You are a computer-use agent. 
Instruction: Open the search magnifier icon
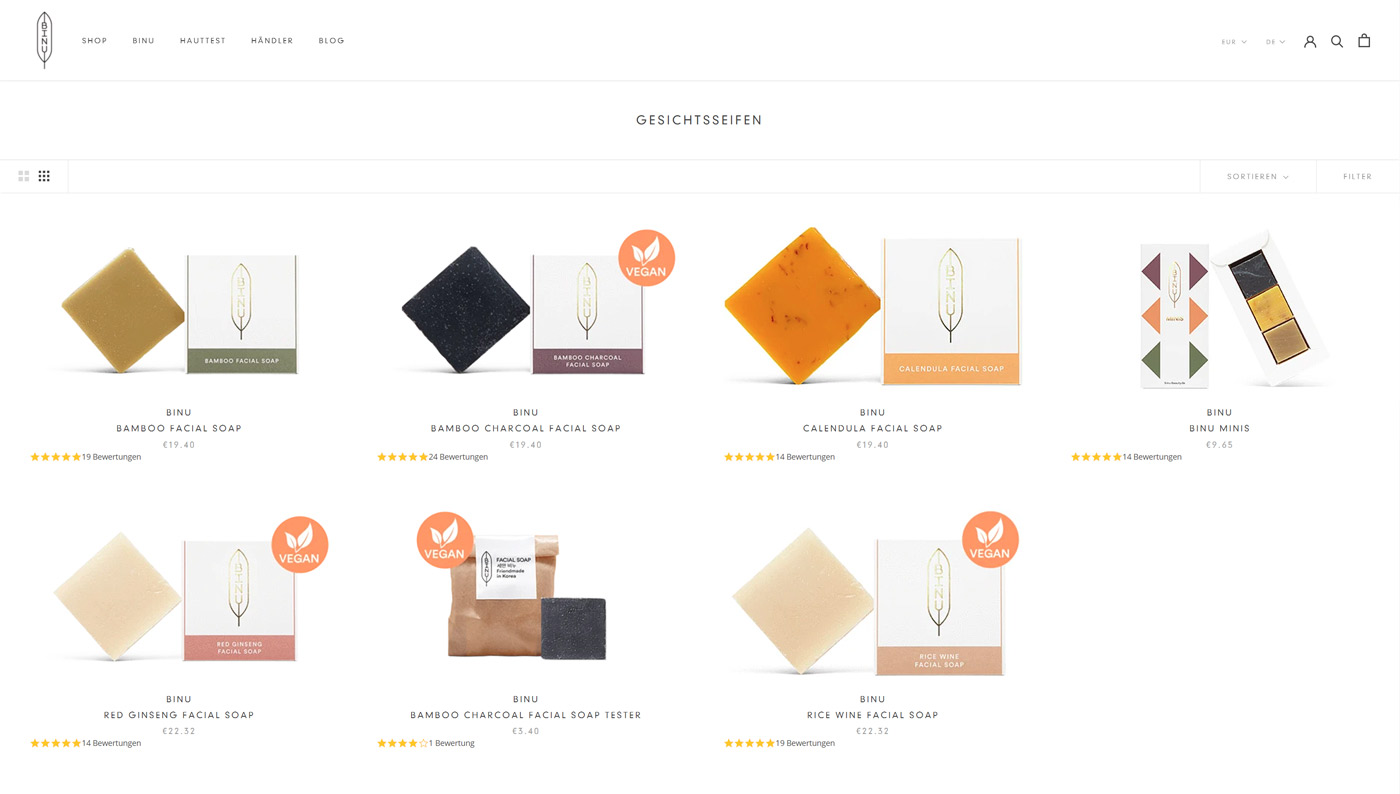click(1337, 41)
